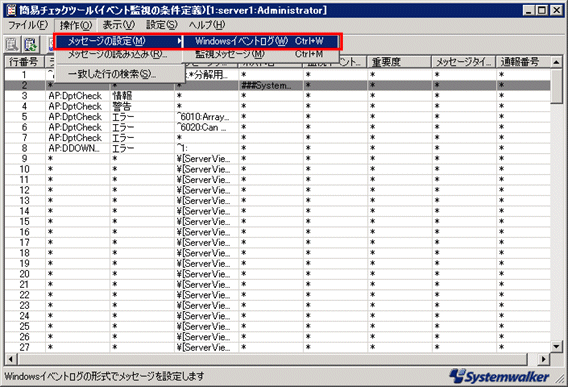The image size is (568, 387).
Task: Click the horizontal scrollbar left arrow
Action: click(11, 359)
